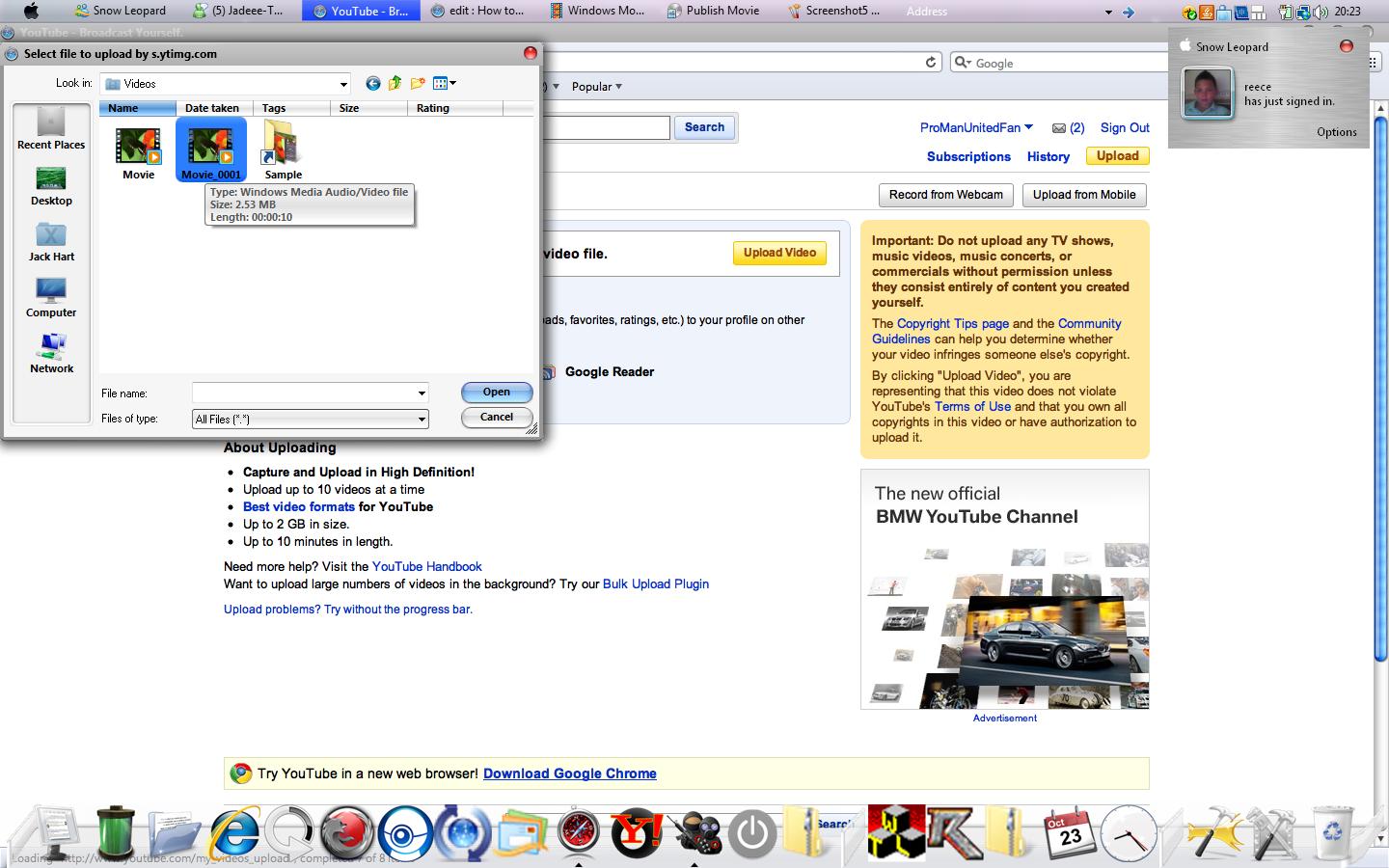Switch to Publish Movie taskbar tab
The image size is (1389, 868).
714,11
